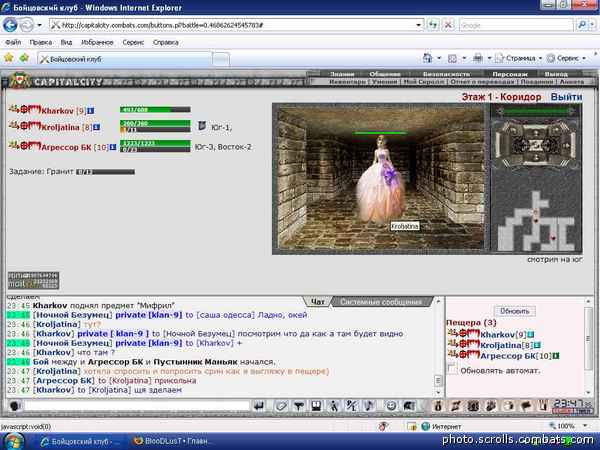Click the Безопасность menu item
Image resolution: width=600 pixels, height=450 pixels.
click(x=446, y=74)
